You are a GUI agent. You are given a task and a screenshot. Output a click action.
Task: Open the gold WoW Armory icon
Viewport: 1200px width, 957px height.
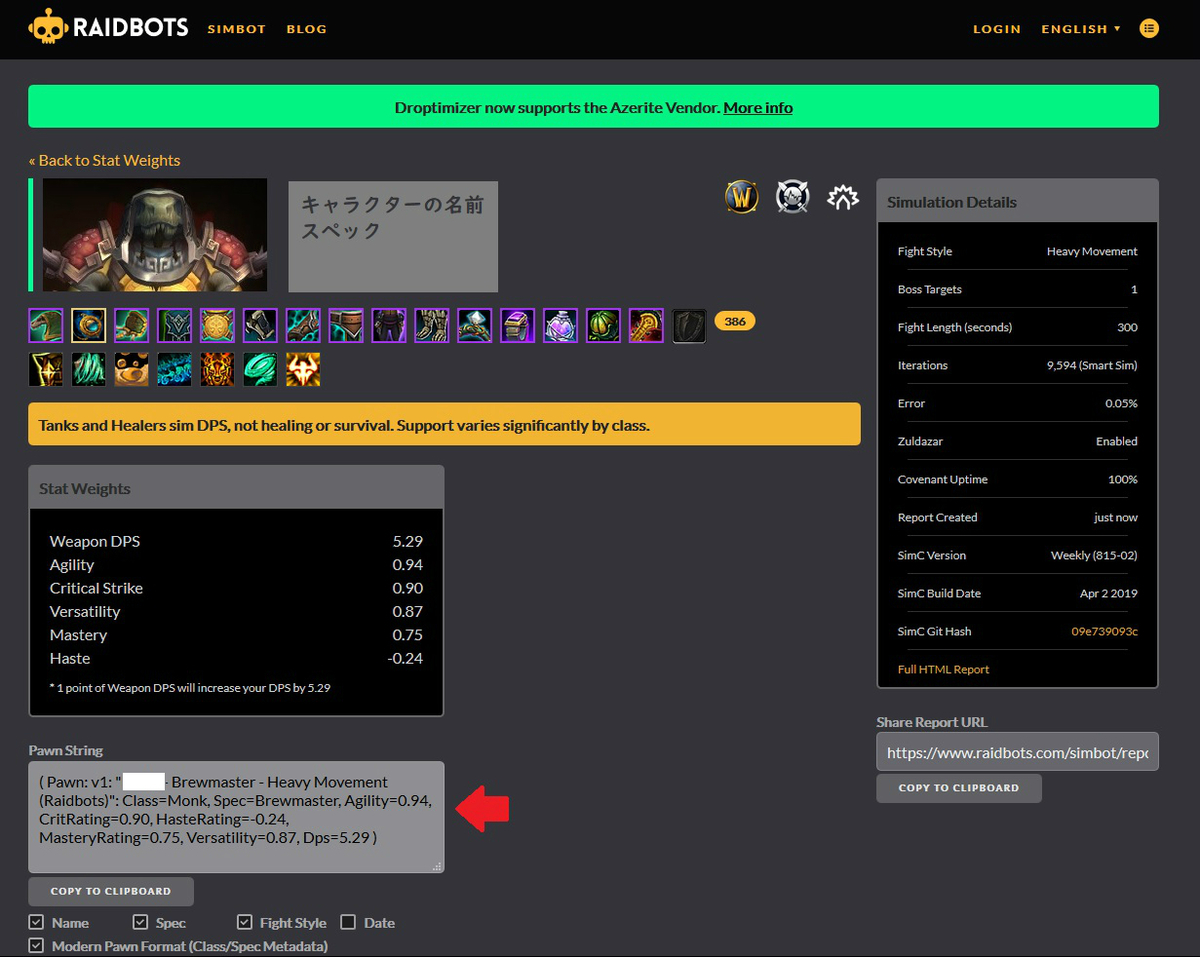(x=741, y=197)
